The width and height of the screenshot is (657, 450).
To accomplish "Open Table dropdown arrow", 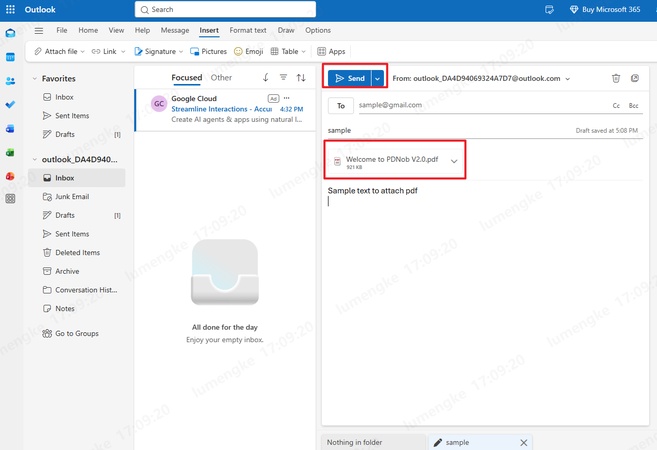I will [303, 52].
